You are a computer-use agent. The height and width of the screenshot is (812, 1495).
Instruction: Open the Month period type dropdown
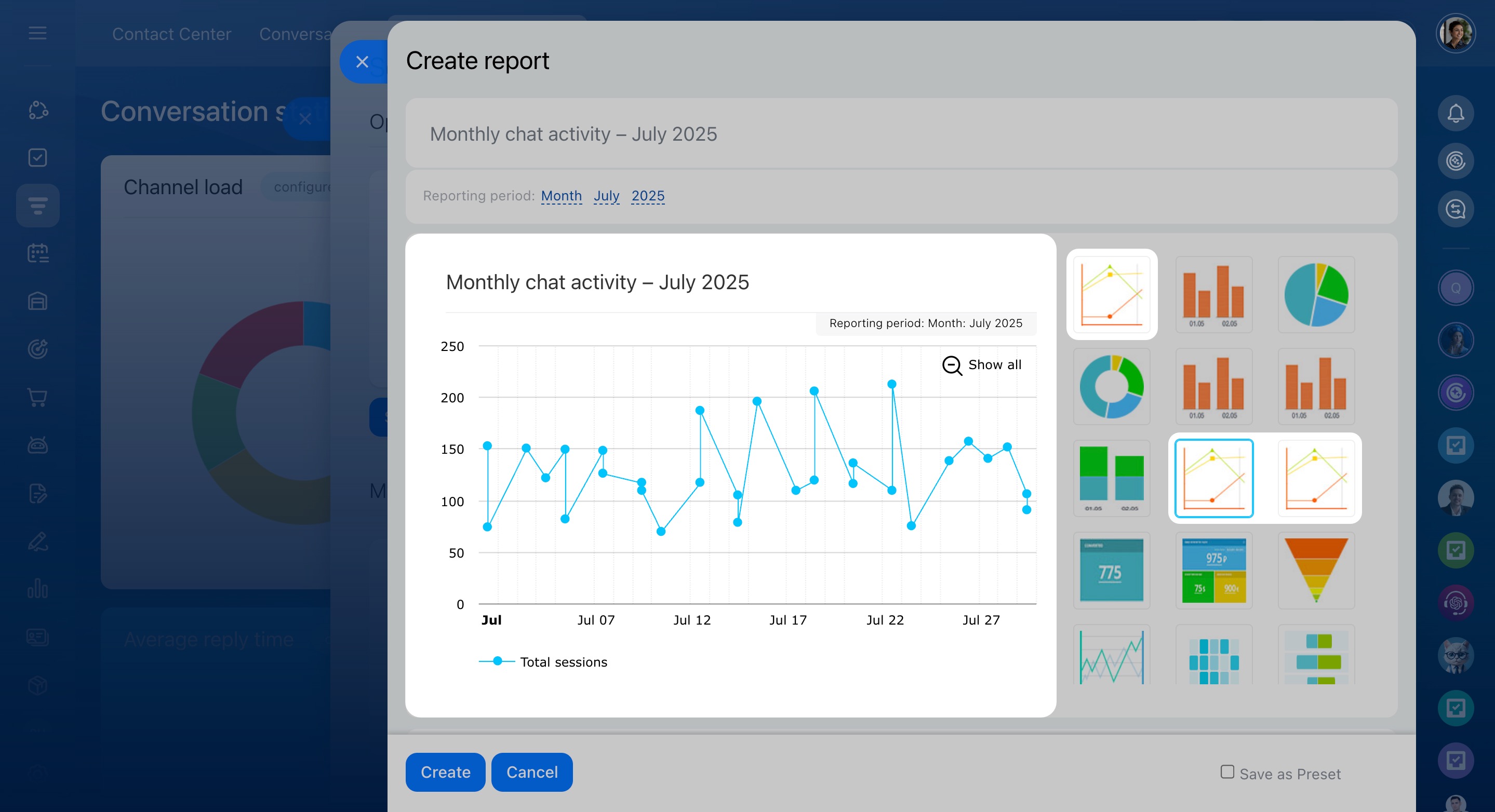[560, 196]
